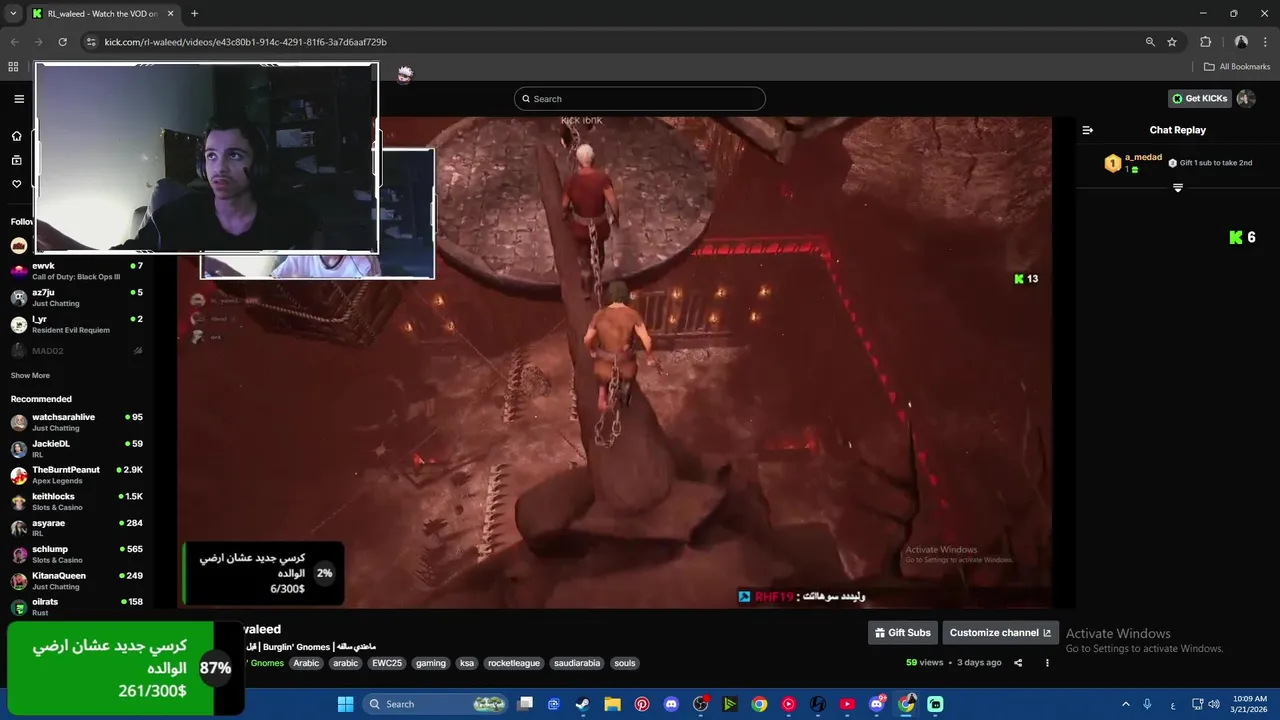Viewport: 1280px width, 720px height.
Task: Open l_yr channel in sidebar
Action: (78, 325)
